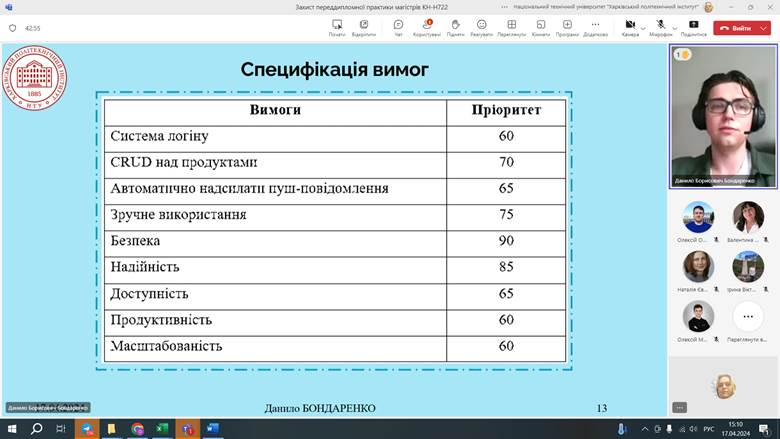
Task: Click the university logo on slide
Action: [34, 78]
